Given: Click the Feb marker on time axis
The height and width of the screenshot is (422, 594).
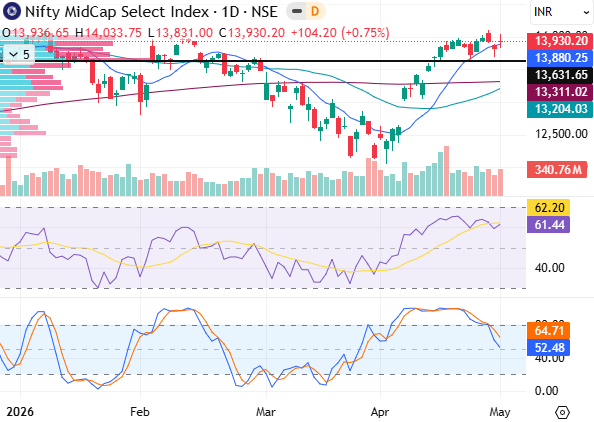Looking at the screenshot, I should tap(140, 412).
